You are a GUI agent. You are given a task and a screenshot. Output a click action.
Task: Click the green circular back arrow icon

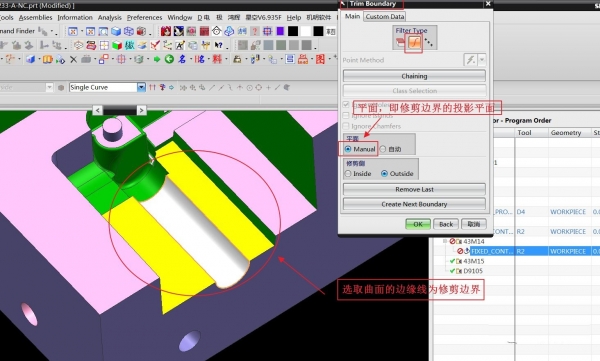click(x=170, y=59)
